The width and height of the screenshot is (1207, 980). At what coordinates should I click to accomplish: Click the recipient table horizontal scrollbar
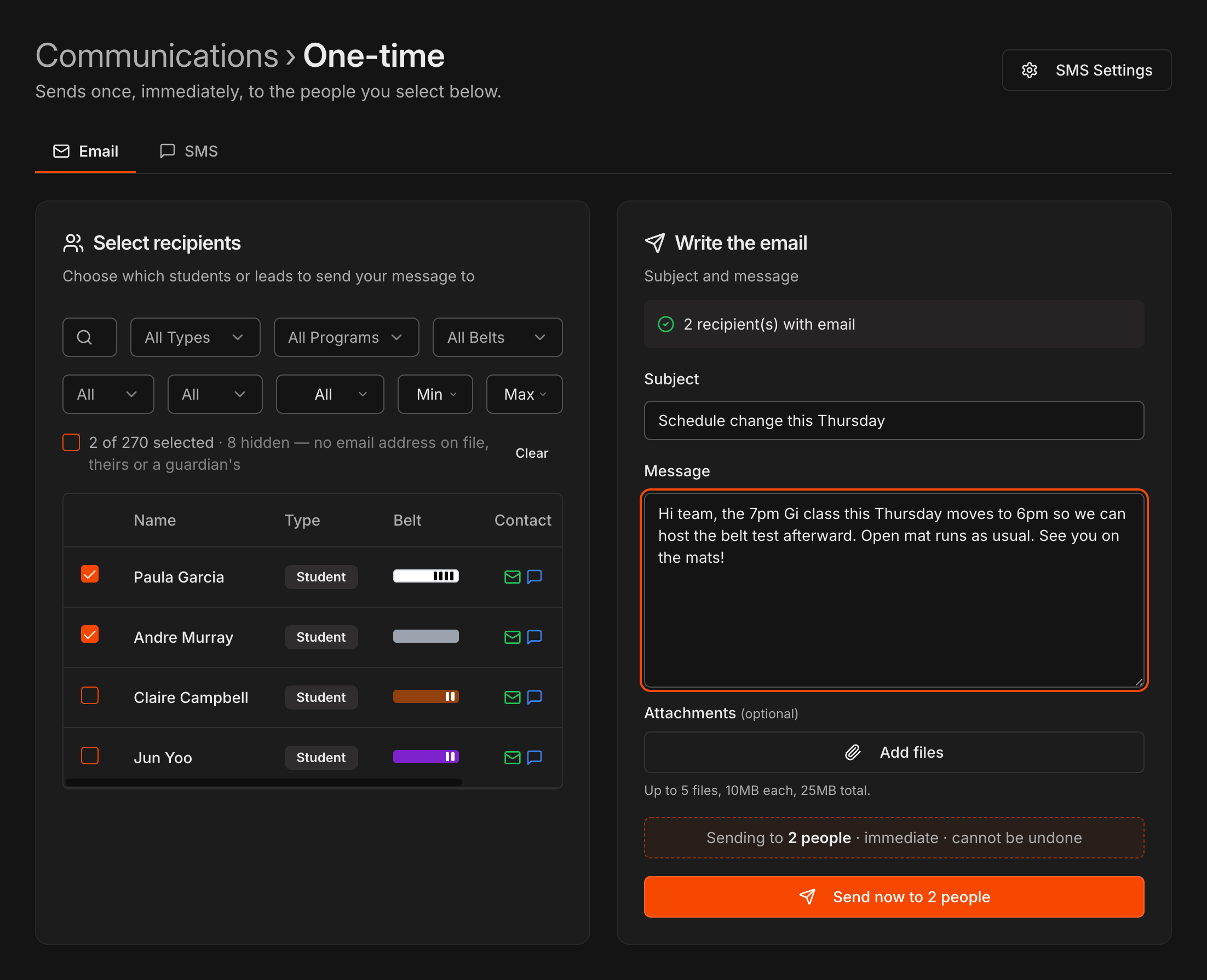pos(263,782)
